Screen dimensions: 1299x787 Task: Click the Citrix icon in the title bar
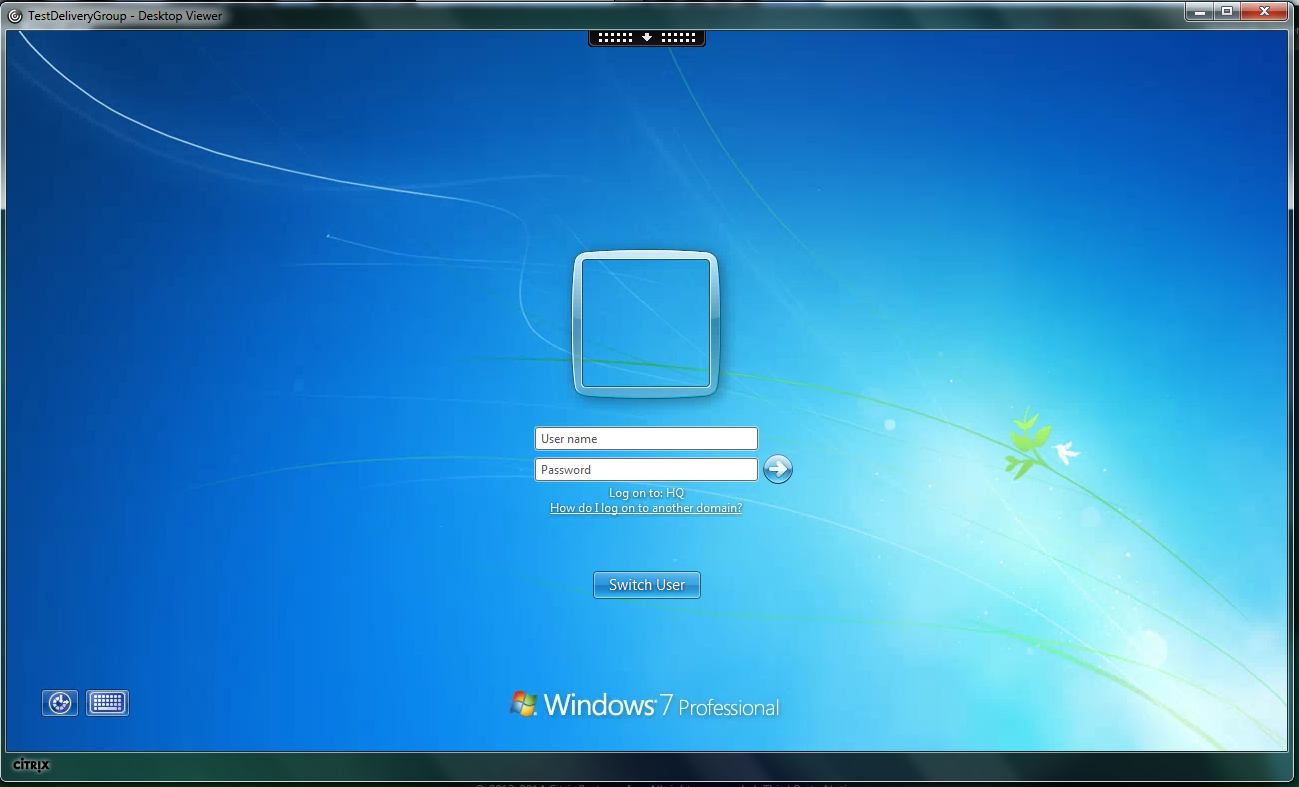point(13,14)
